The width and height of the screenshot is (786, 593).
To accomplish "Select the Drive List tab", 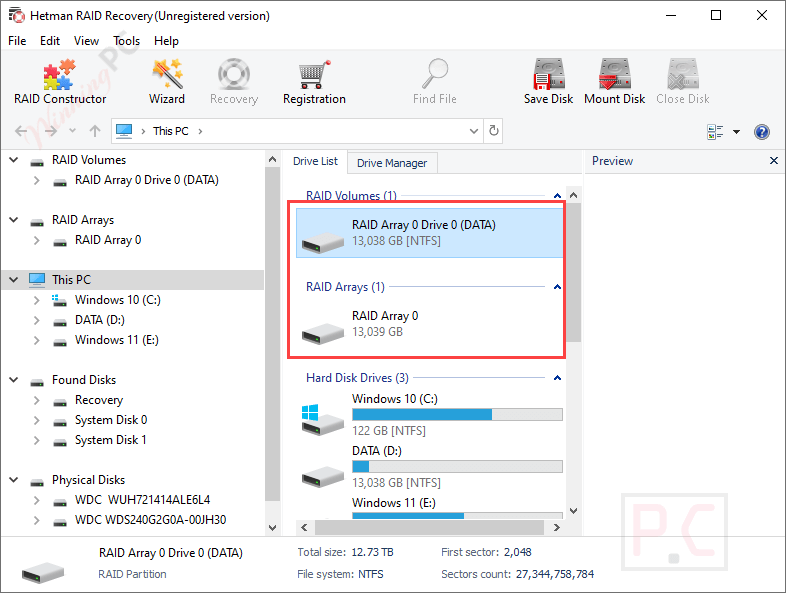I will pyautogui.click(x=315, y=161).
